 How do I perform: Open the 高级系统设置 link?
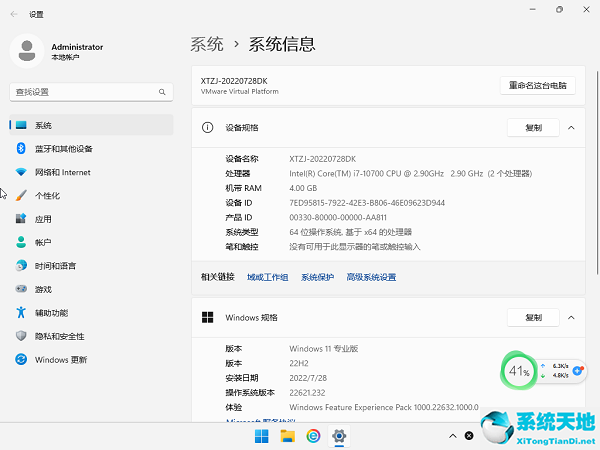point(371,277)
